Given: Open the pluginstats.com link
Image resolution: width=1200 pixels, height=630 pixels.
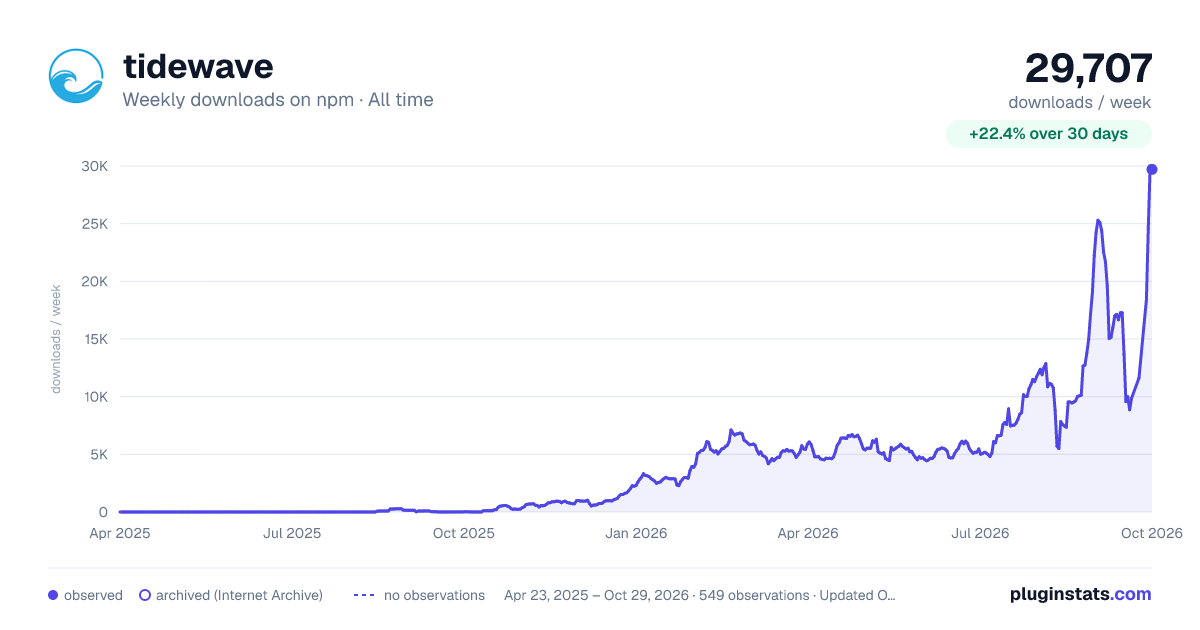Looking at the screenshot, I should 1080,594.
